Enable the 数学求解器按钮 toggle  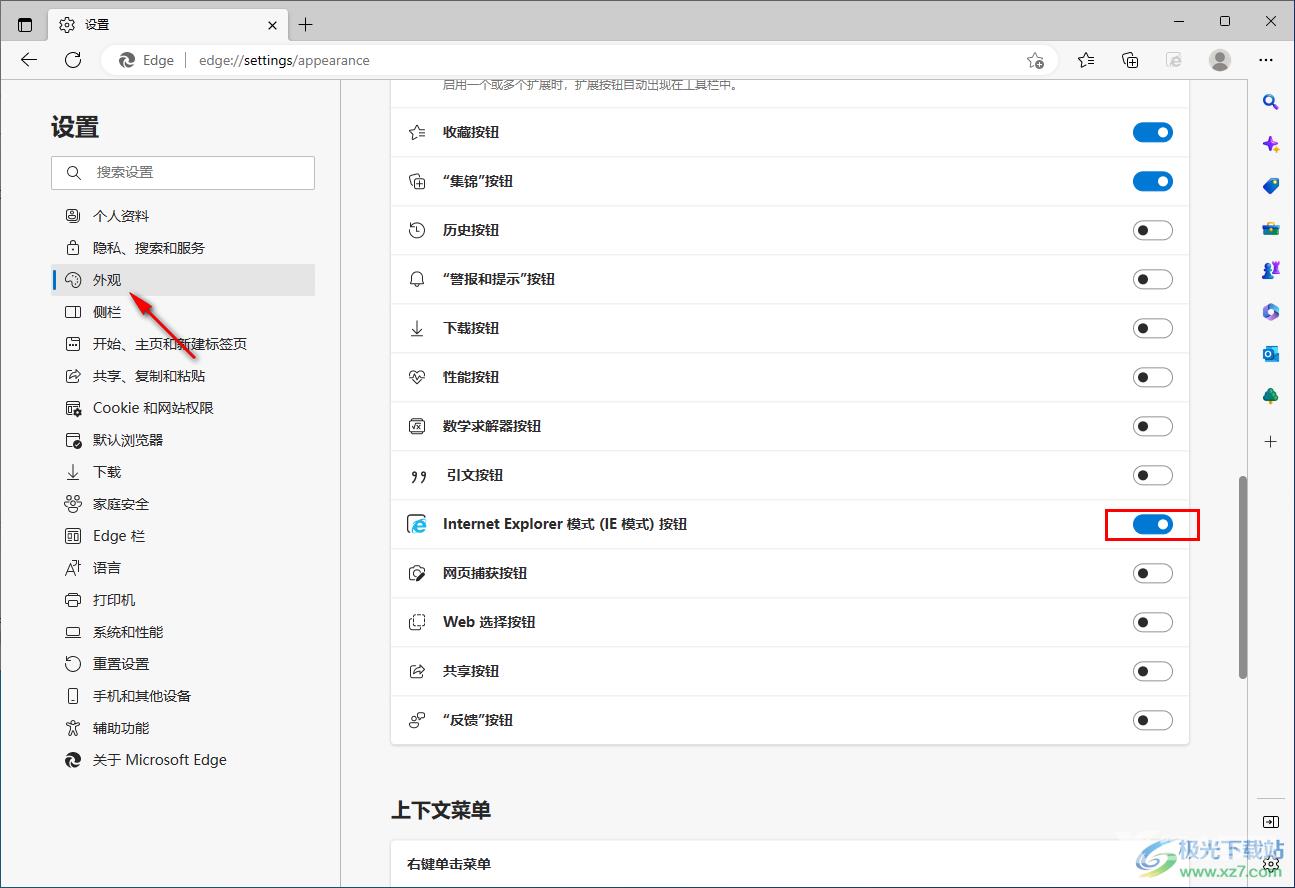[x=1152, y=426]
